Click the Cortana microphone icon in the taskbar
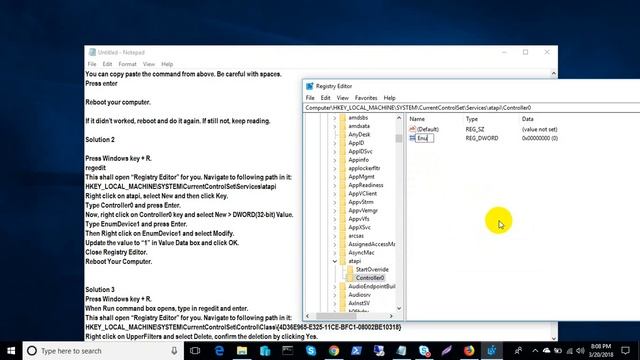 click(174, 351)
